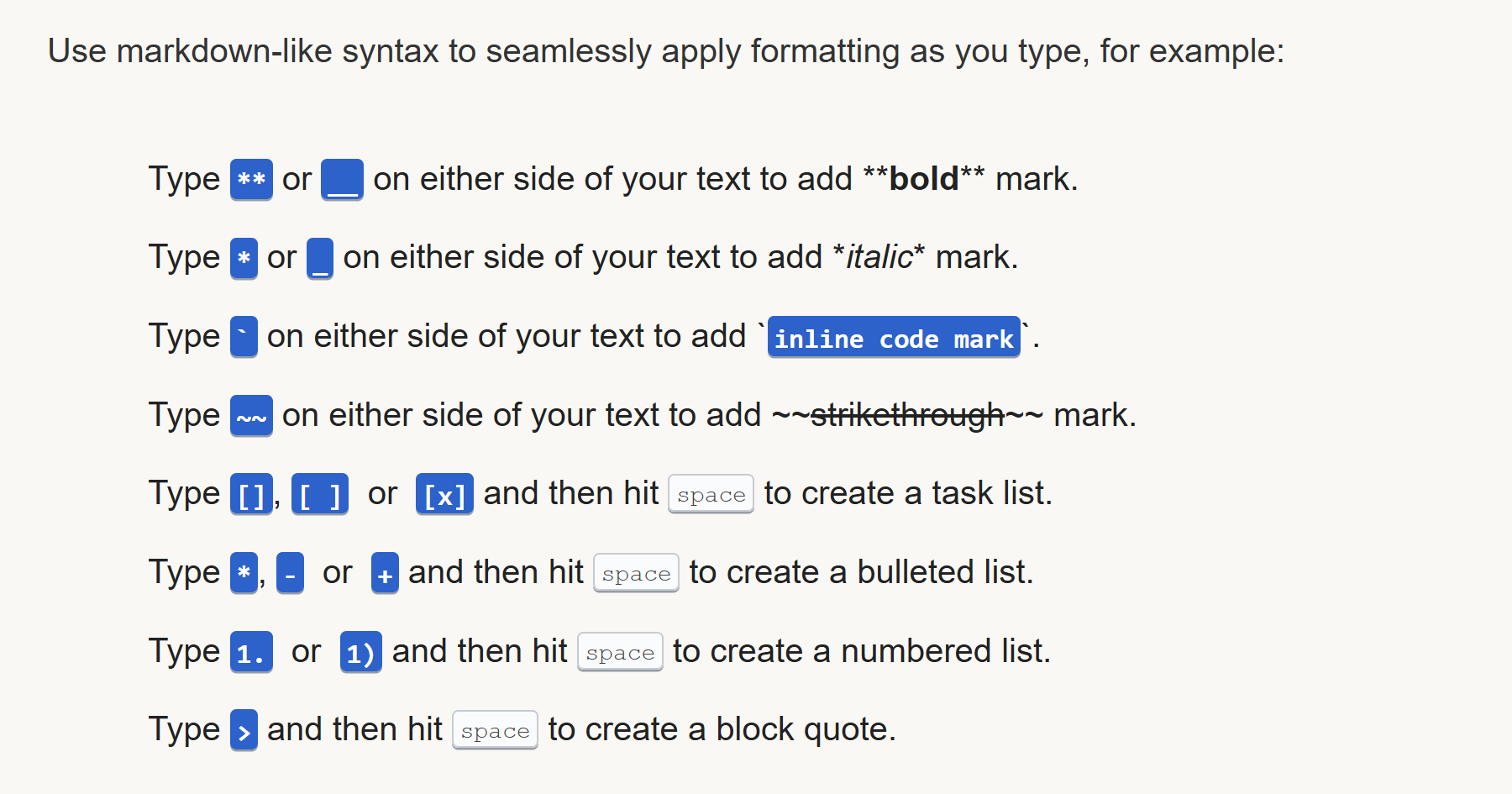Click the spaced brackets [ ] badge

[x=320, y=494]
